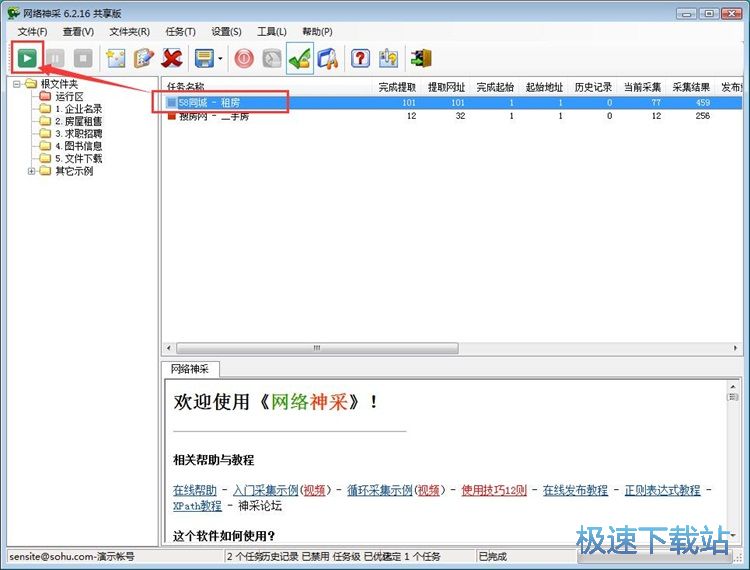The image size is (750, 570).
Task: Click the lightbulb tips icon
Action: (x=388, y=58)
